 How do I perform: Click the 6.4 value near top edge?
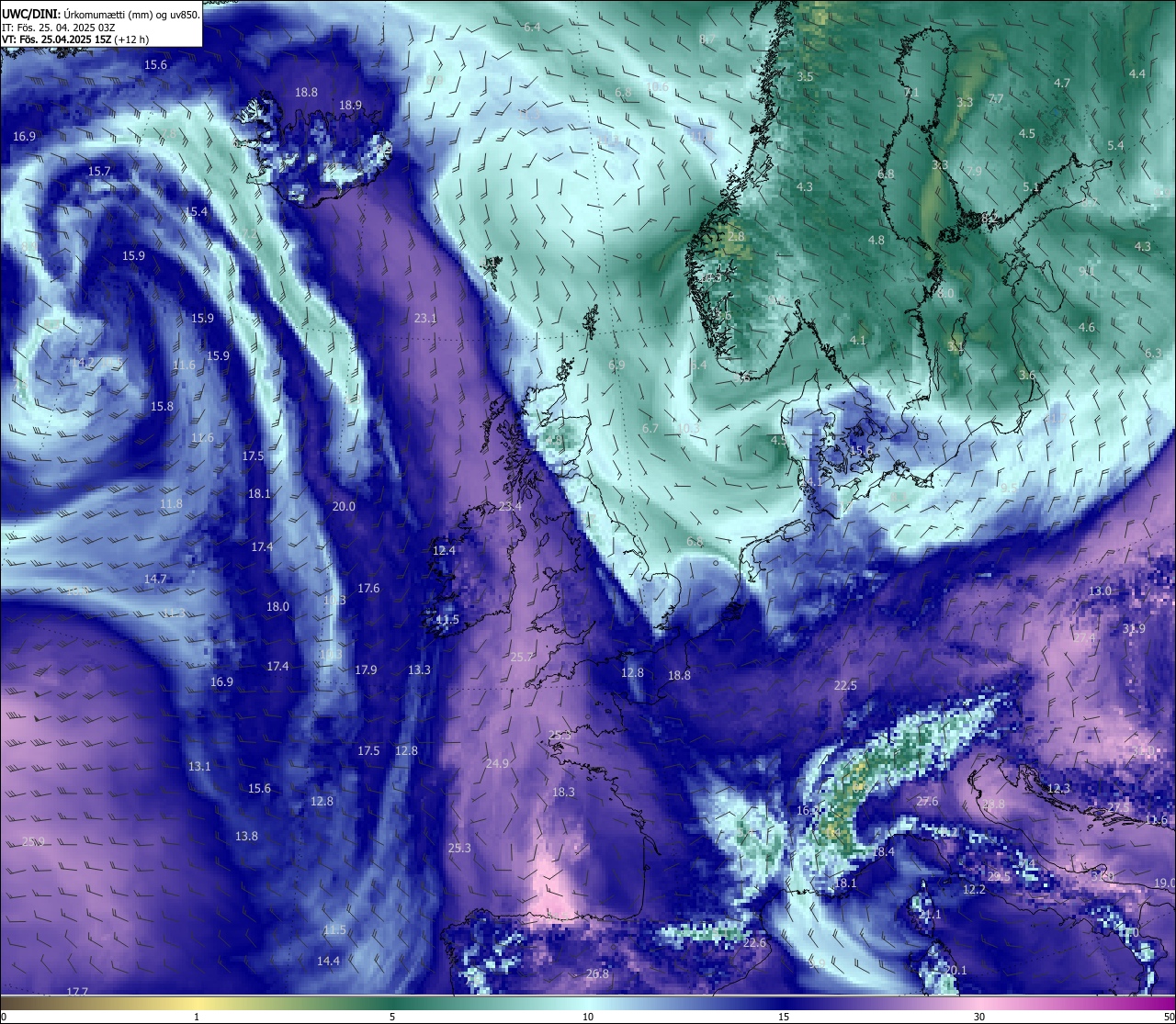click(532, 28)
